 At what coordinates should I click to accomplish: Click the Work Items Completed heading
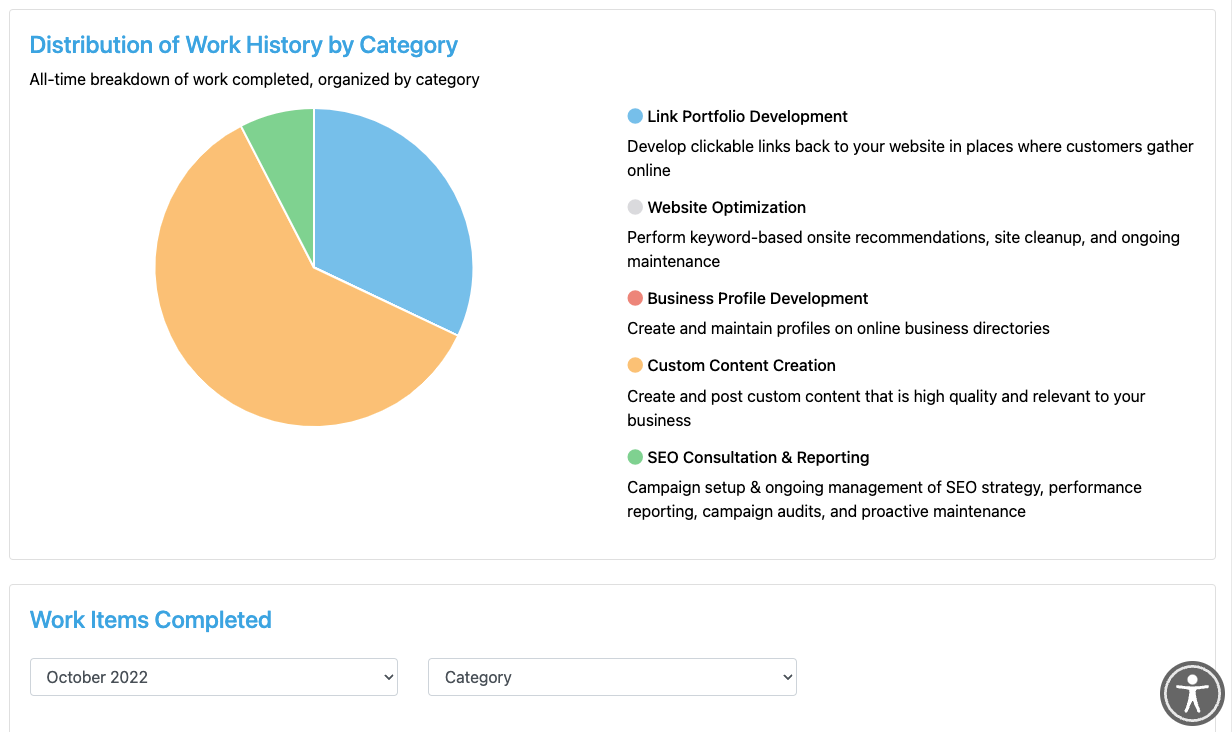tap(151, 620)
